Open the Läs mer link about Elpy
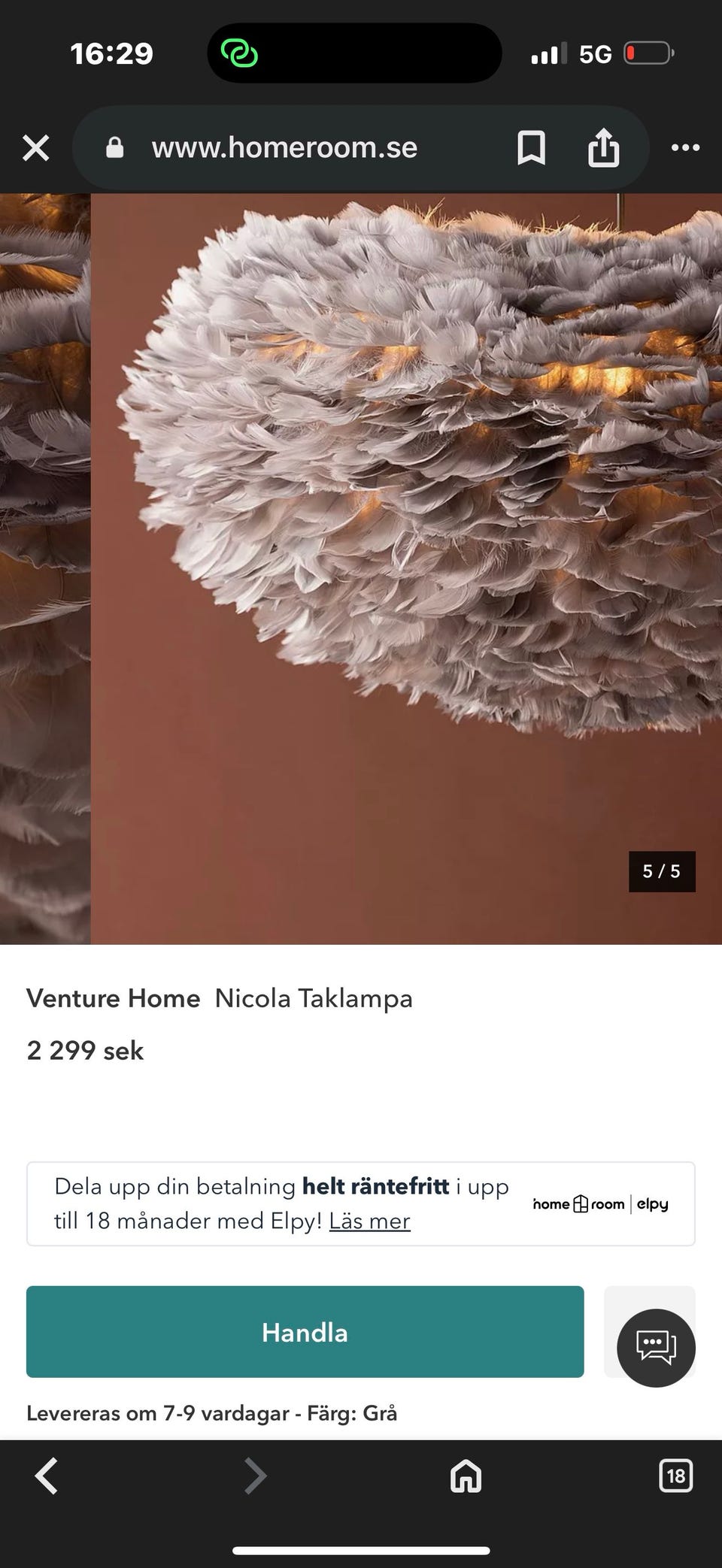Screen dimensions: 722x1568 coord(369,1221)
